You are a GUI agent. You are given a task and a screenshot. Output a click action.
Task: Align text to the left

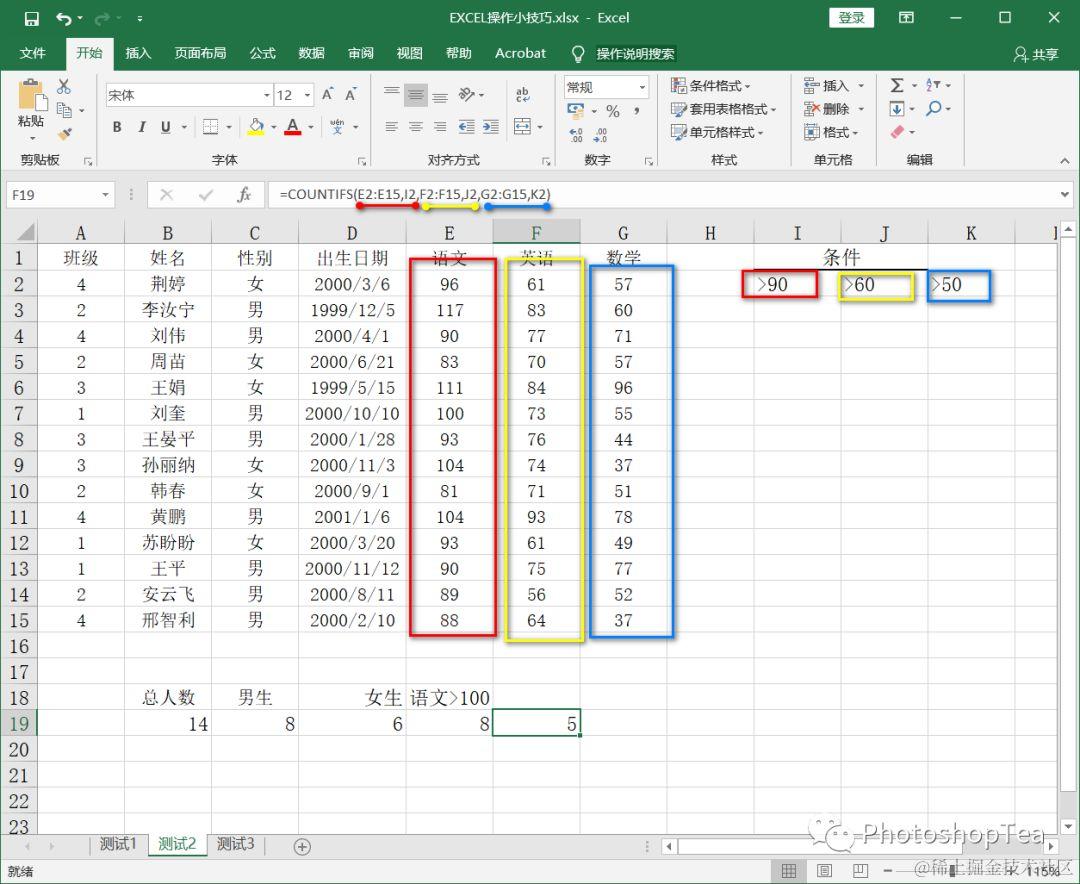(x=391, y=127)
